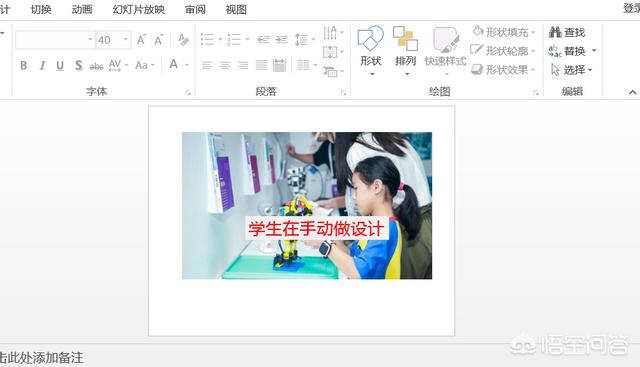Align text left
640x367 pixels.
tap(207, 65)
